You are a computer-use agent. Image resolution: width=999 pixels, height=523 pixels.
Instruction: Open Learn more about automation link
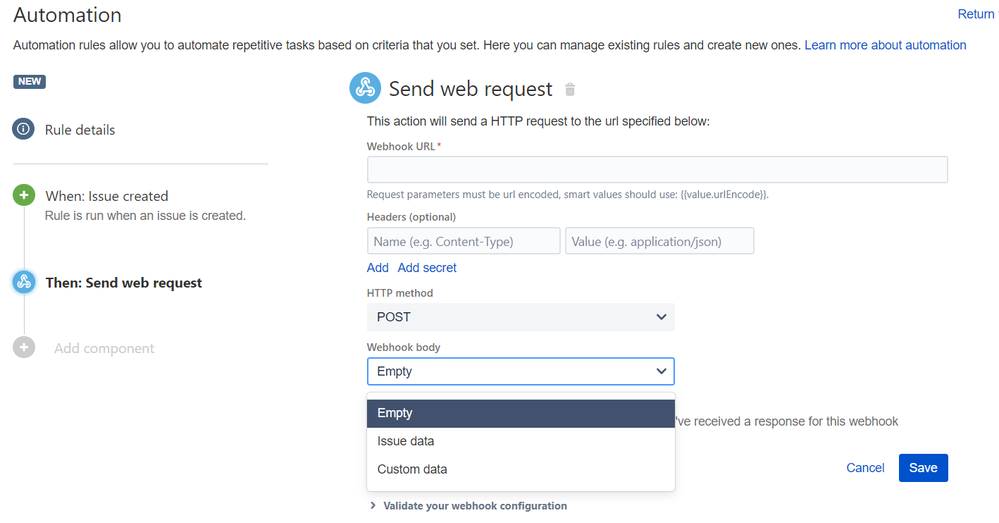point(885,45)
